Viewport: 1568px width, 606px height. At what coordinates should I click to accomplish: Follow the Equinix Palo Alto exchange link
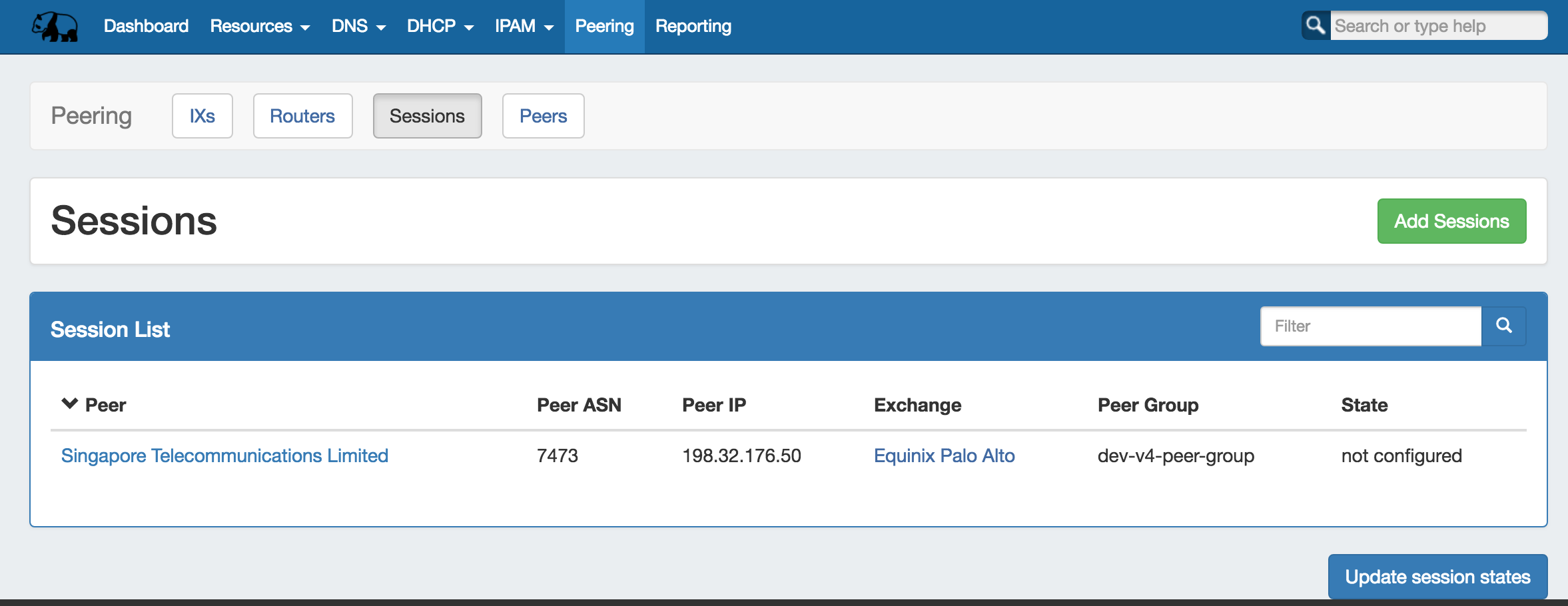(944, 455)
